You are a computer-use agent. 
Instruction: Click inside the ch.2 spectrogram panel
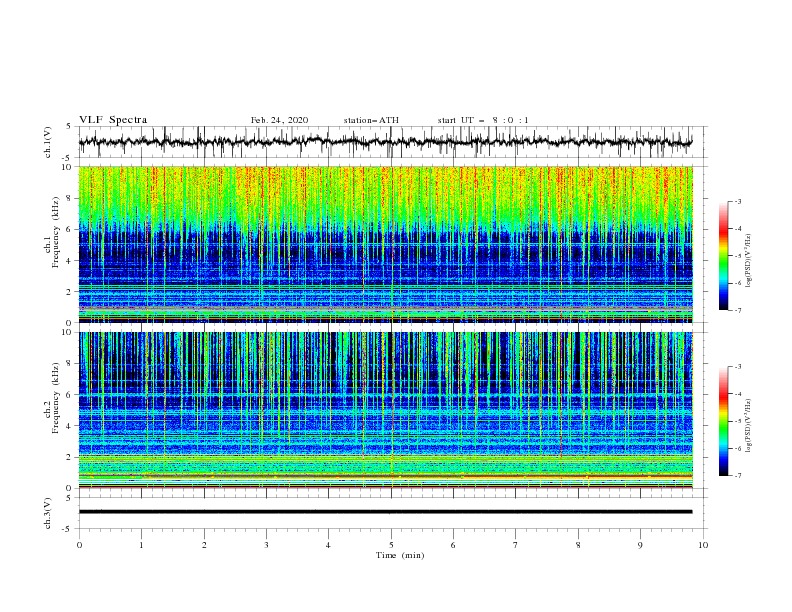386,410
